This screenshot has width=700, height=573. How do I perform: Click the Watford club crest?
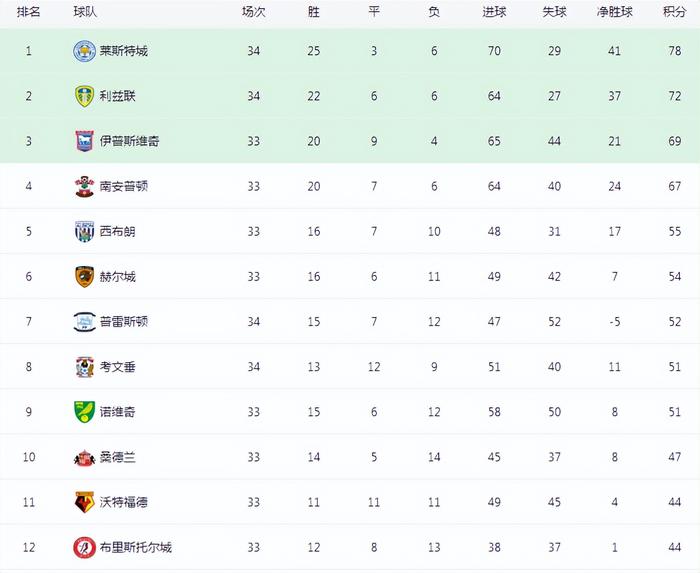pos(84,502)
